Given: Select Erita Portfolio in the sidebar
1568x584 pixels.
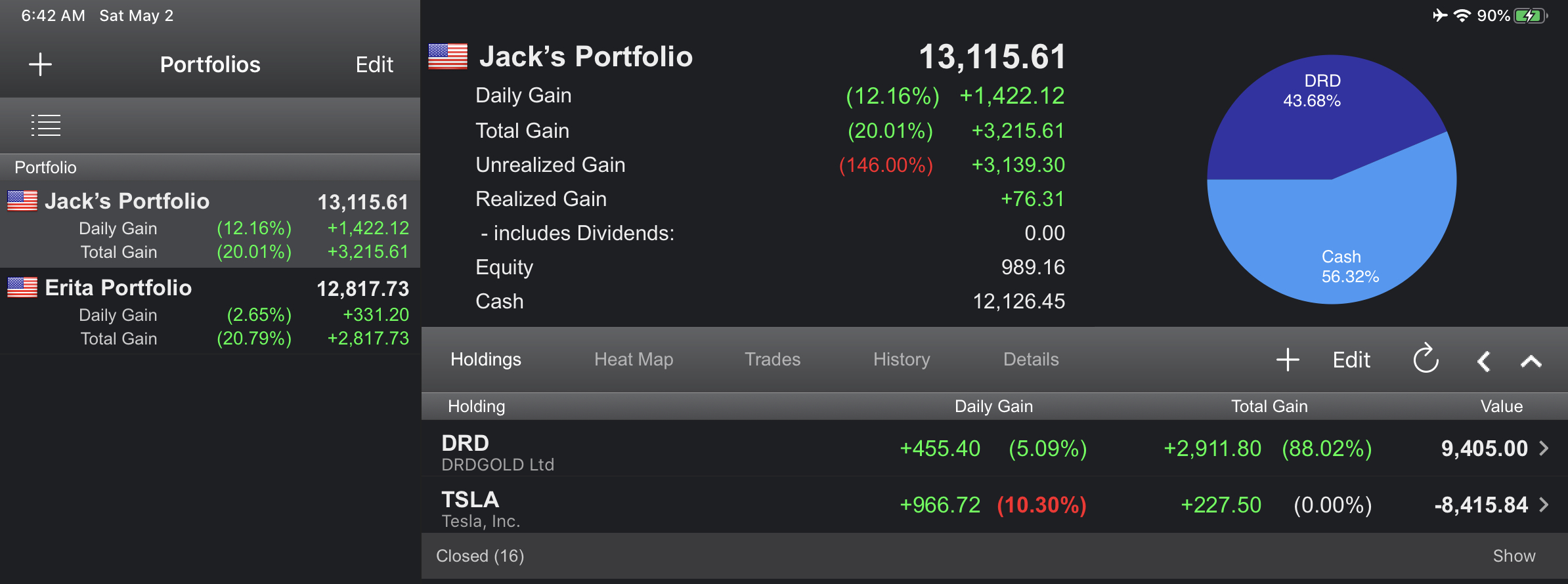Looking at the screenshot, I should pos(118,288).
